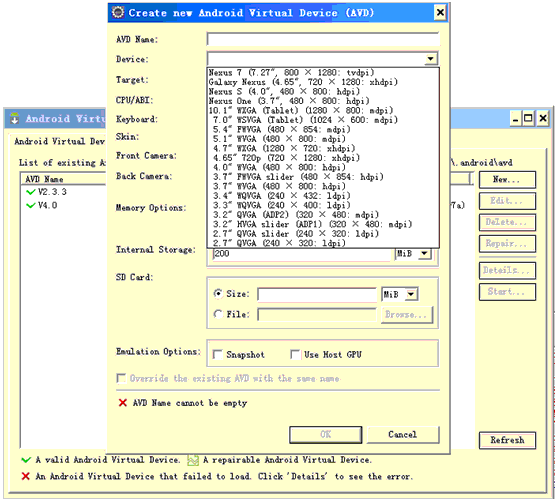The image size is (557, 501).
Task: Open Internal Storage MiB unit dropdown
Action: tap(424, 253)
